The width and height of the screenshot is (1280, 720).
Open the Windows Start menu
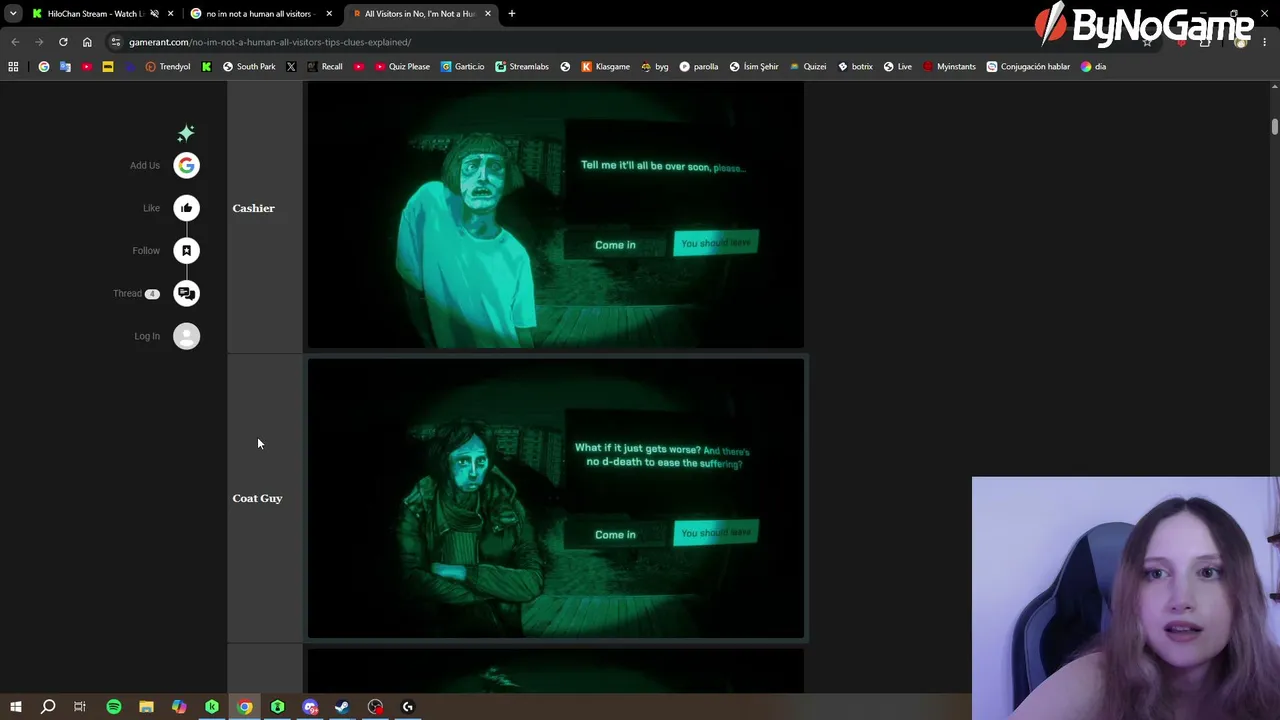15,707
